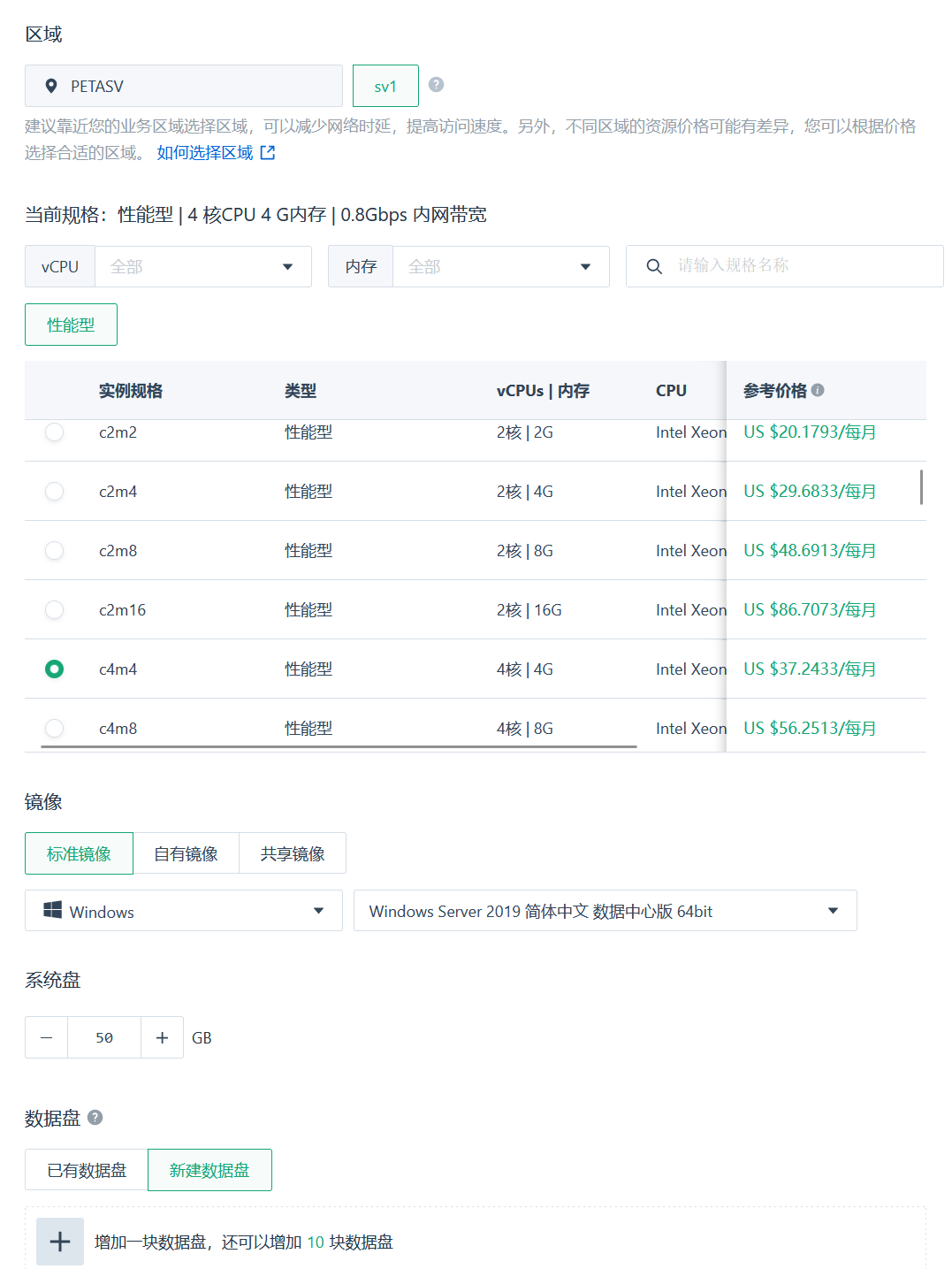Select the c2m2 instance radio button

[x=54, y=432]
